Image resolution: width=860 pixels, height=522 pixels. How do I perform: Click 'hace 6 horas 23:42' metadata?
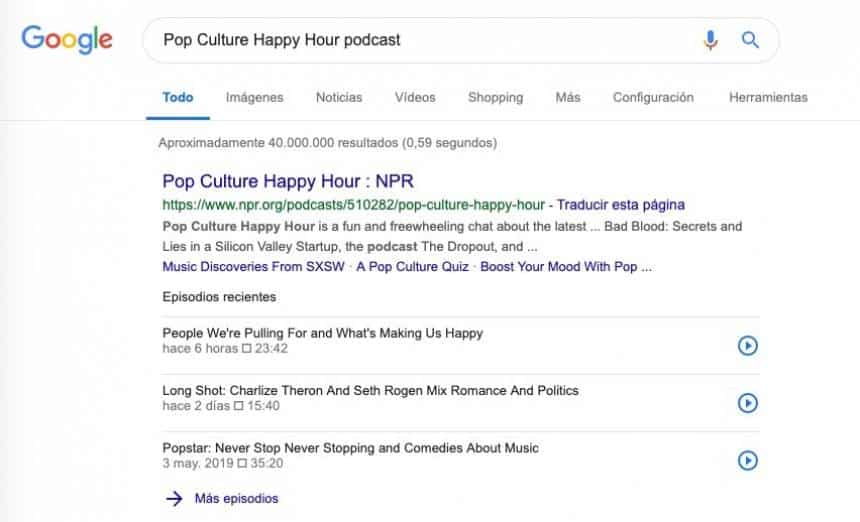pyautogui.click(x=225, y=349)
